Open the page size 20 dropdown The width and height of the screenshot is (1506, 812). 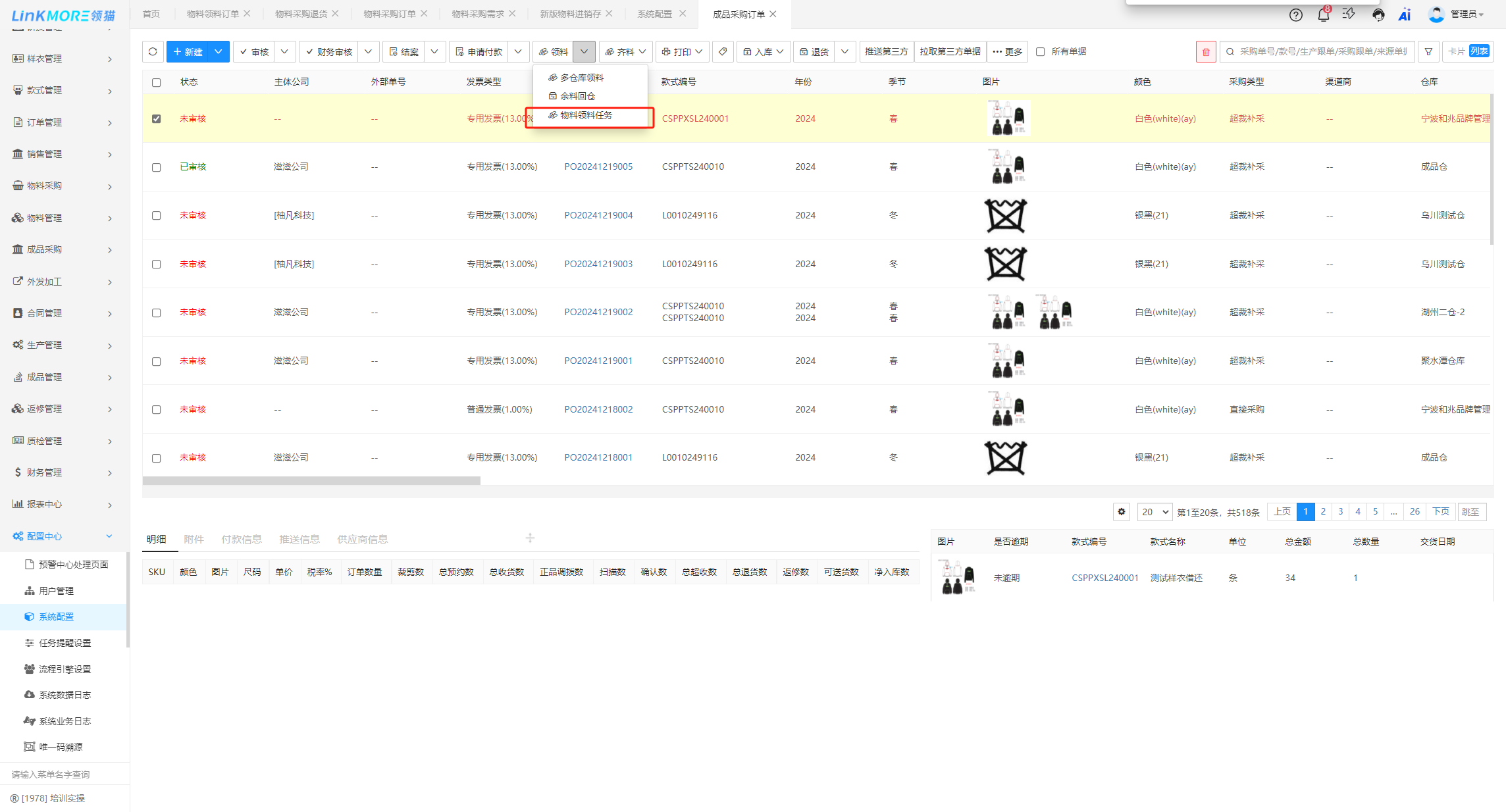[1155, 512]
